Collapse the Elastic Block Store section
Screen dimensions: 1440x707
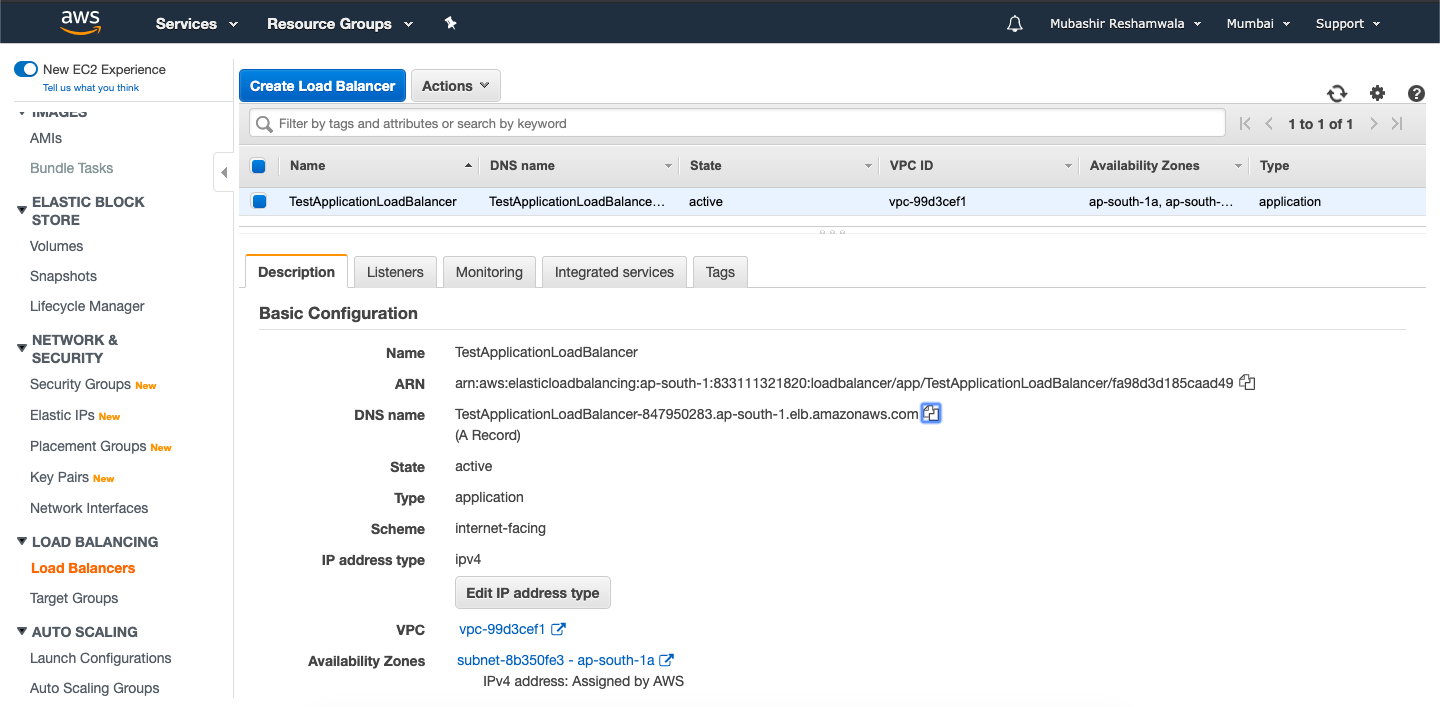coord(22,210)
